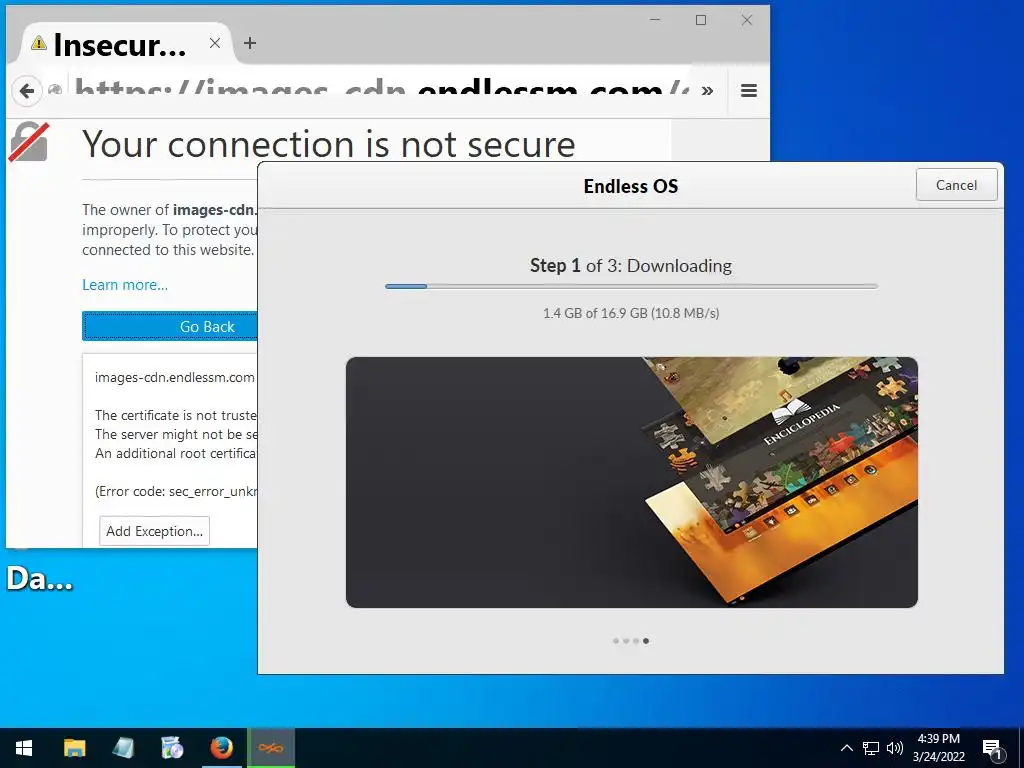Open the Firefox hamburger menu
1024x768 pixels.
click(x=748, y=91)
